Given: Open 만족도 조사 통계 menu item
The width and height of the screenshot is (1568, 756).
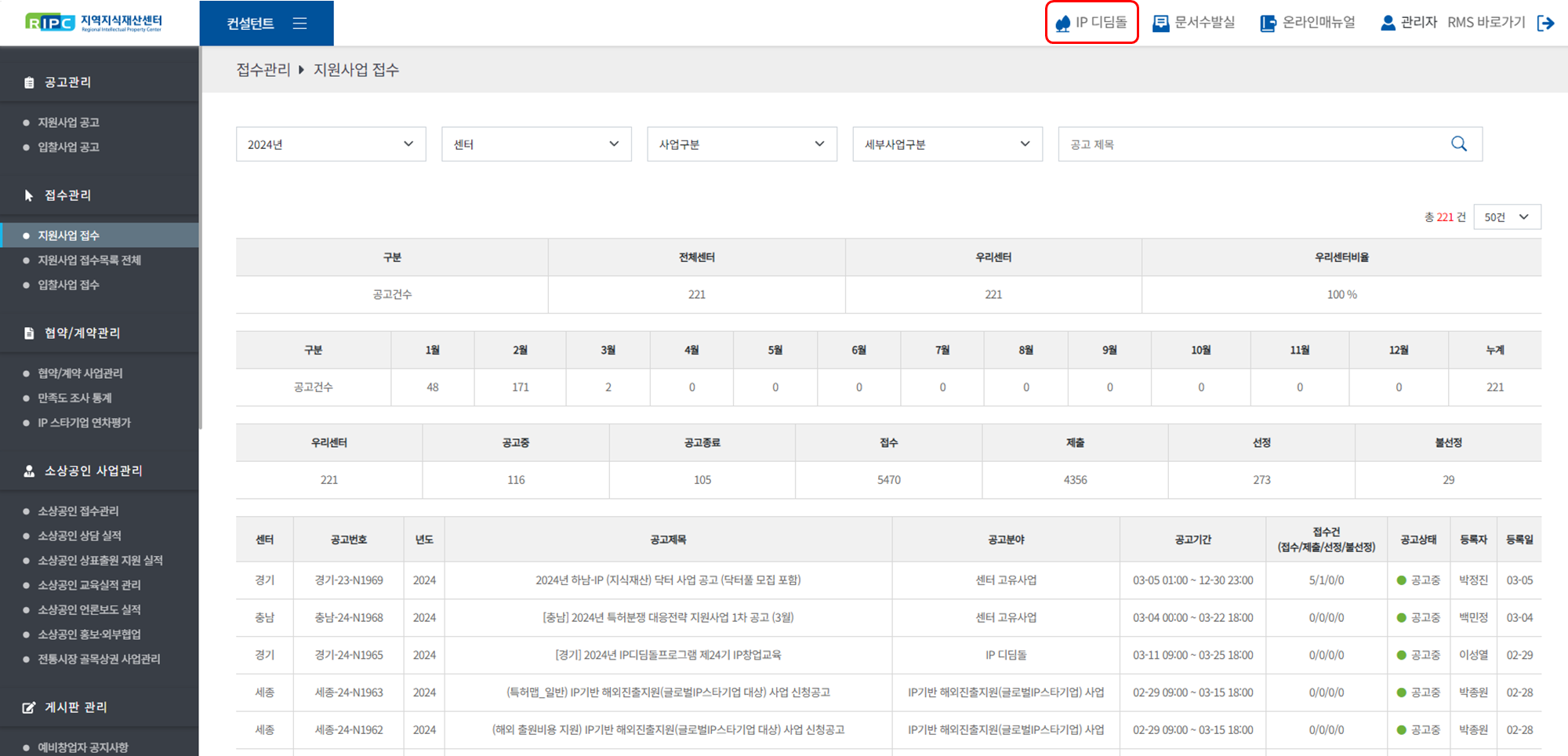Looking at the screenshot, I should (x=75, y=398).
